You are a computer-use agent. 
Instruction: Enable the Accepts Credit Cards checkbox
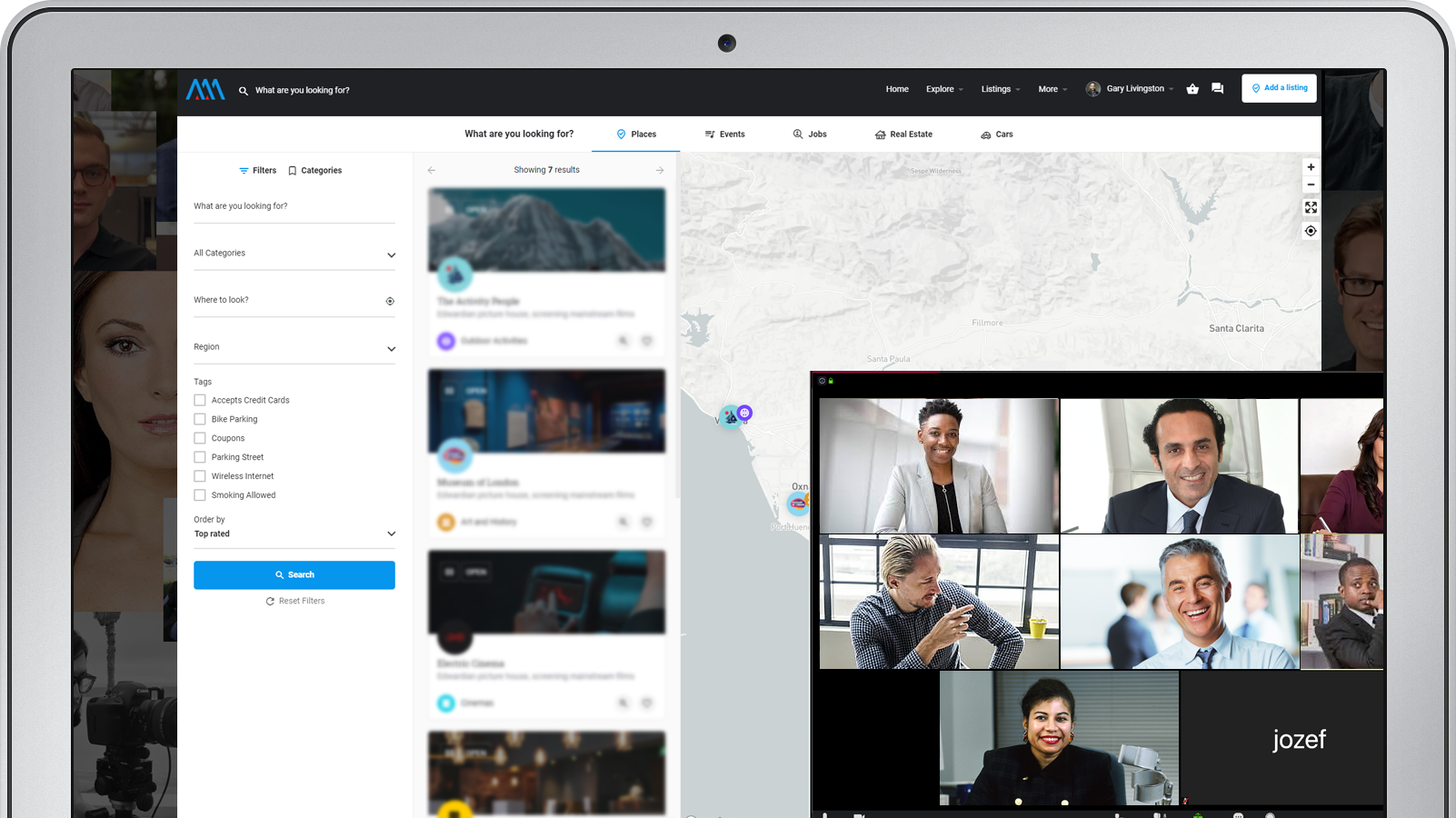(x=200, y=400)
